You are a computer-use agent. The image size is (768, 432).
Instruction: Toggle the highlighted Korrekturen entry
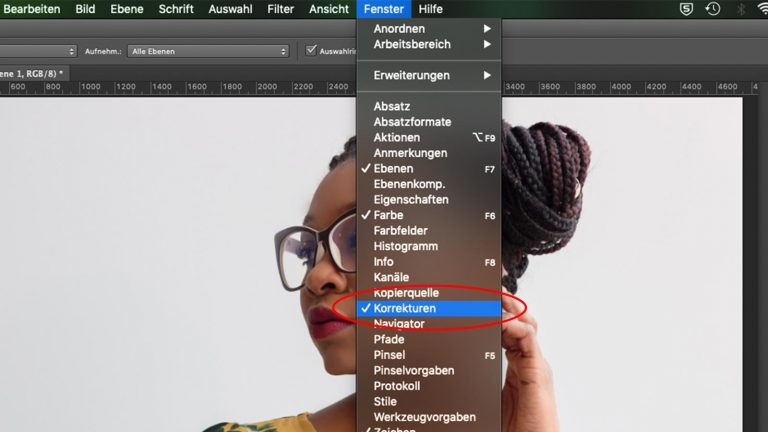429,309
